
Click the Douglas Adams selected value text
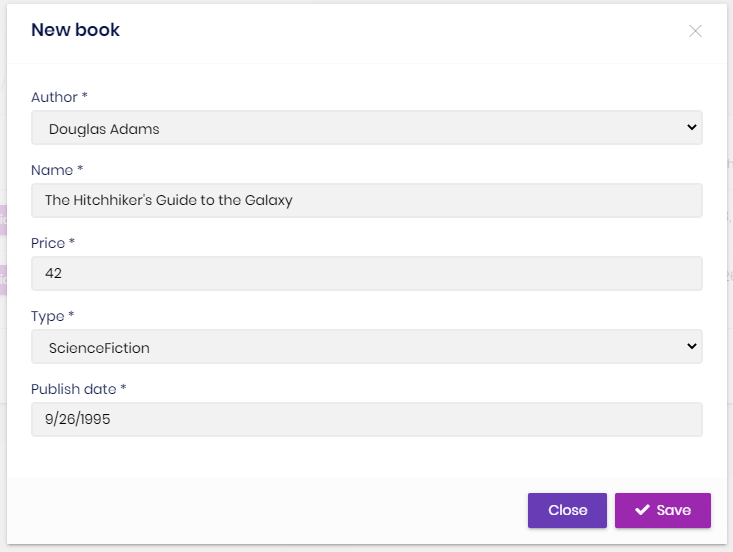[104, 129]
